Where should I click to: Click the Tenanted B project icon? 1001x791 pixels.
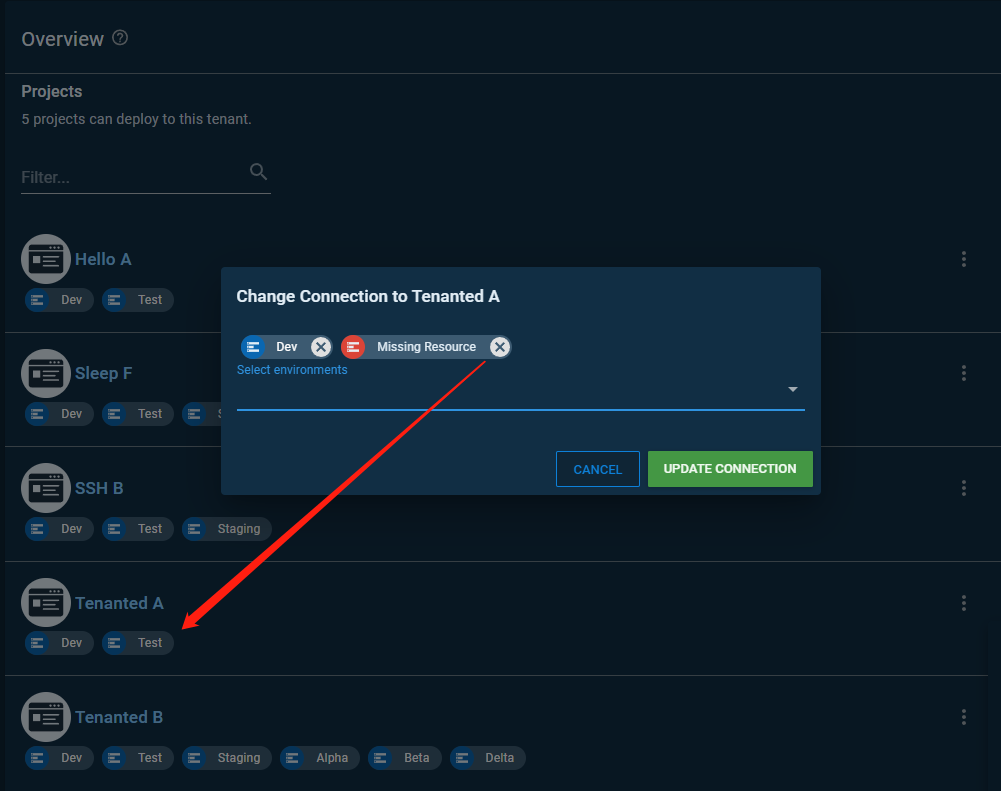tap(46, 716)
